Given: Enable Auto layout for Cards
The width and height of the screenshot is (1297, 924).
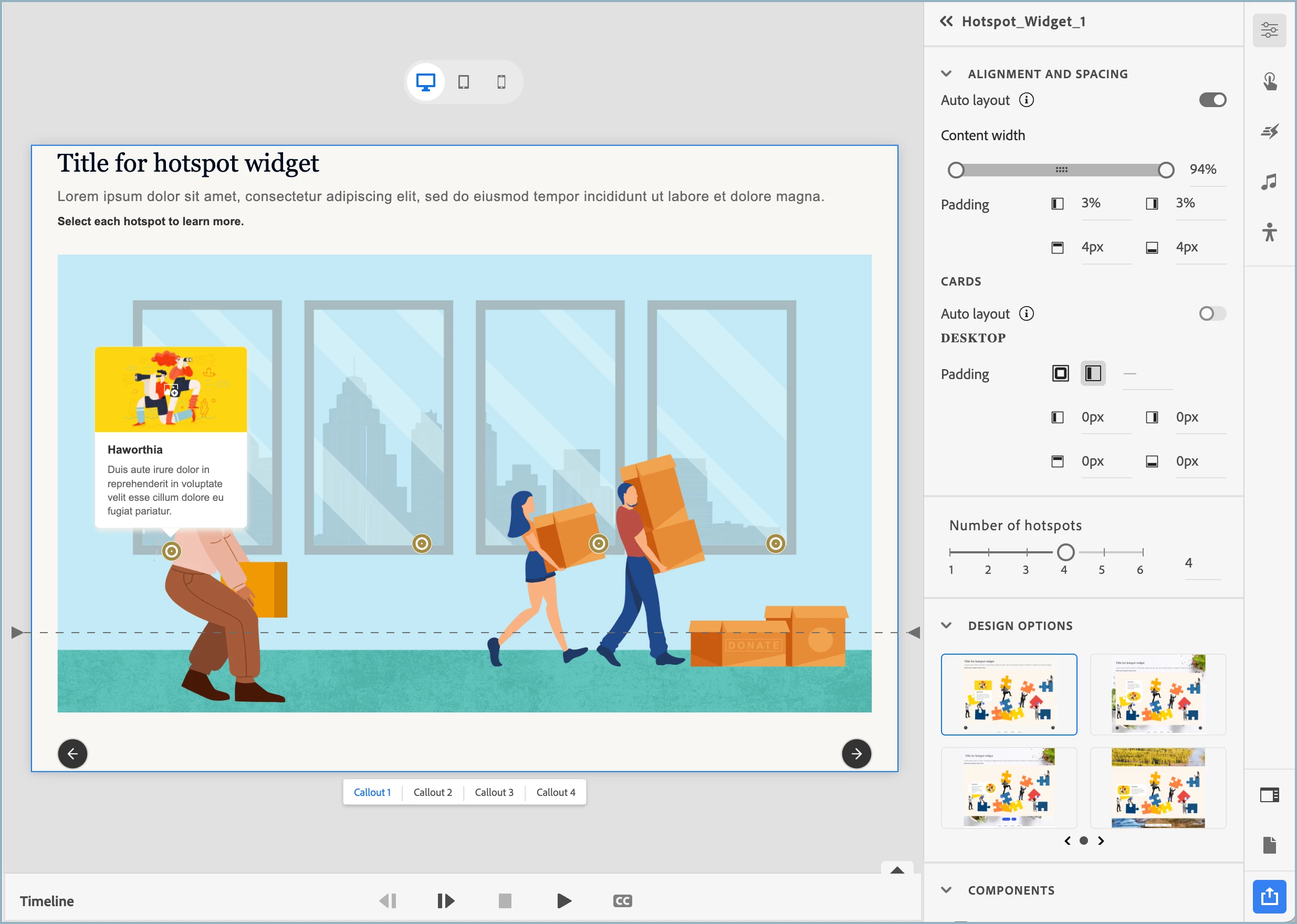Looking at the screenshot, I should click(1212, 313).
